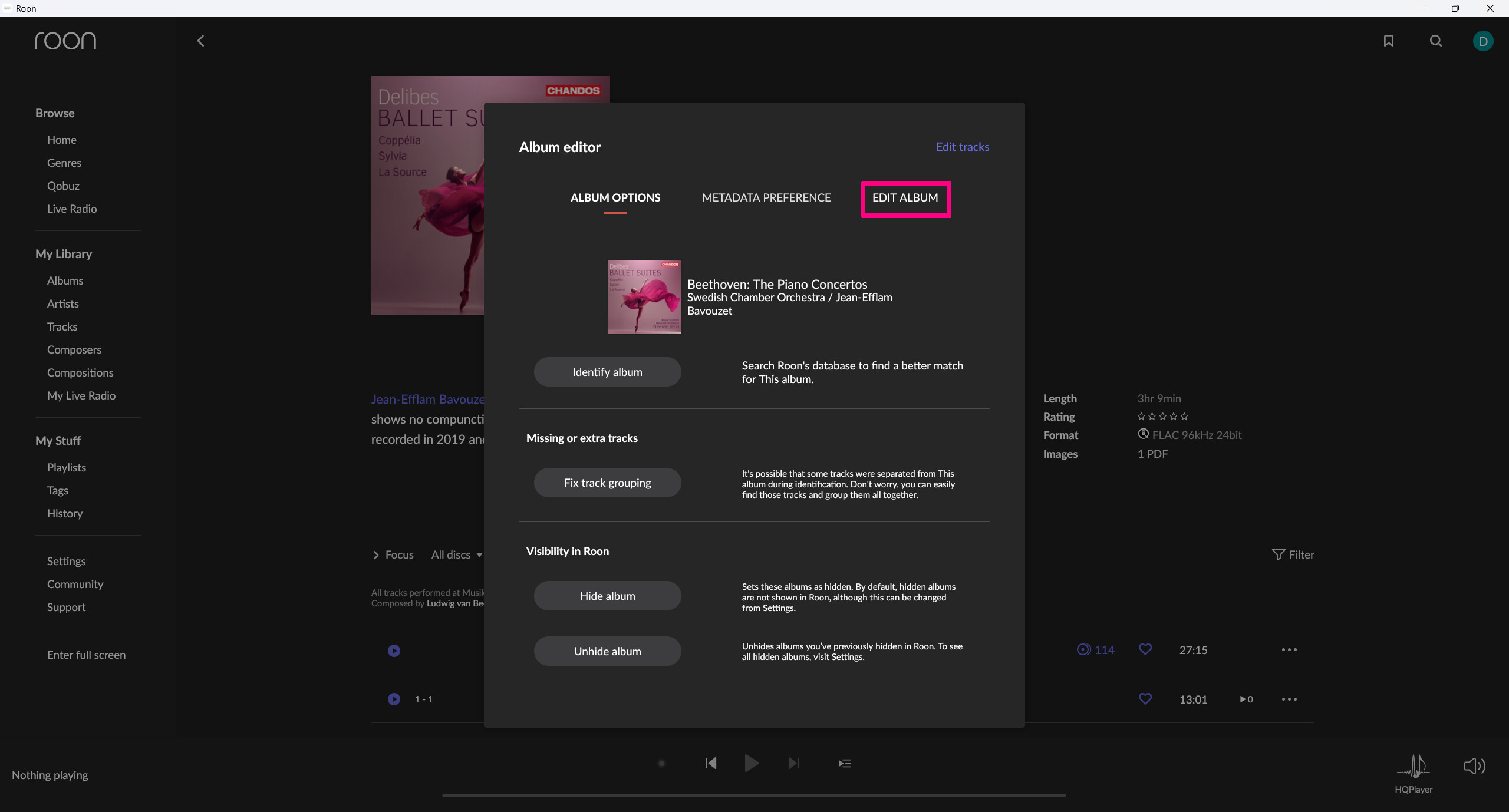Expand the Focus chevron

[x=376, y=555]
